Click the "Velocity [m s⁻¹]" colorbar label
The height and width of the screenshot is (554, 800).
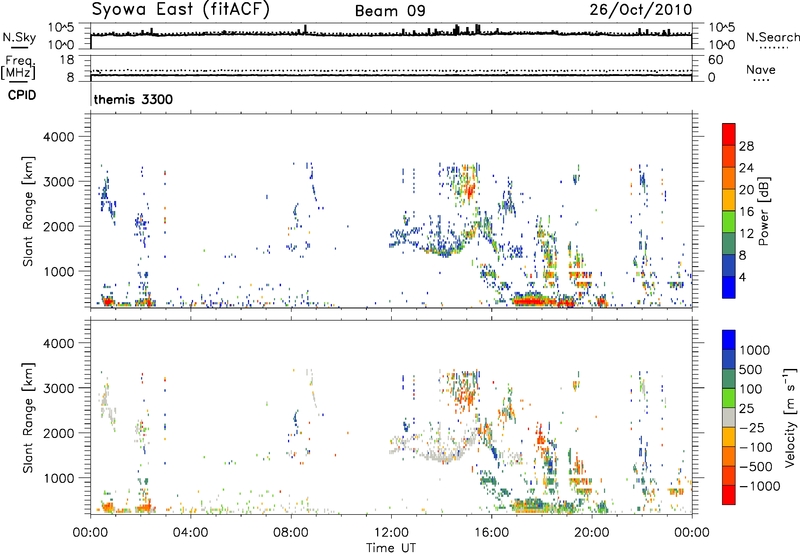(790, 417)
